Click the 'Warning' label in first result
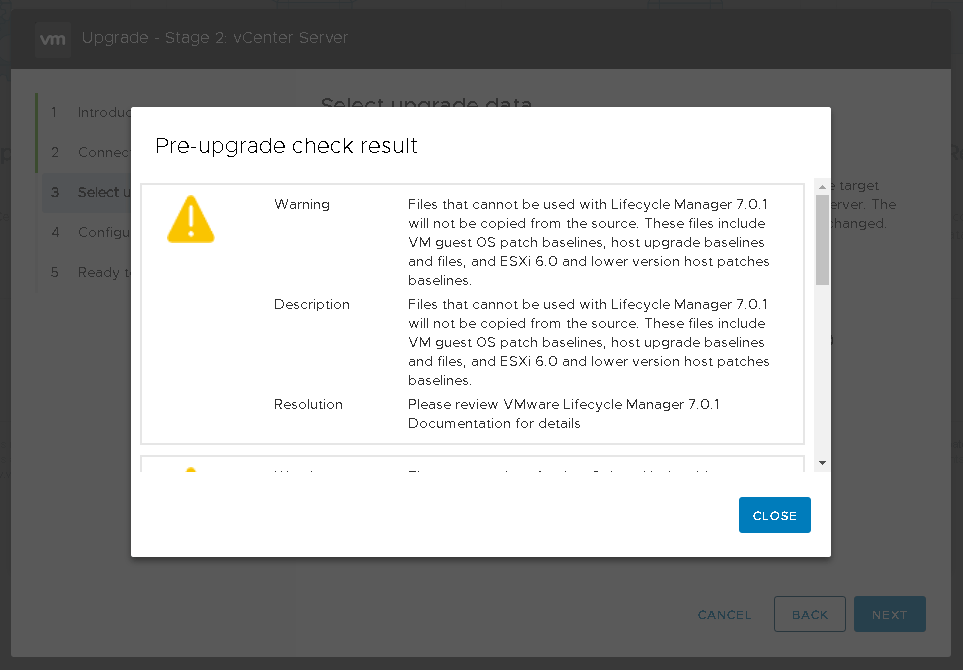963x670 pixels. click(302, 204)
